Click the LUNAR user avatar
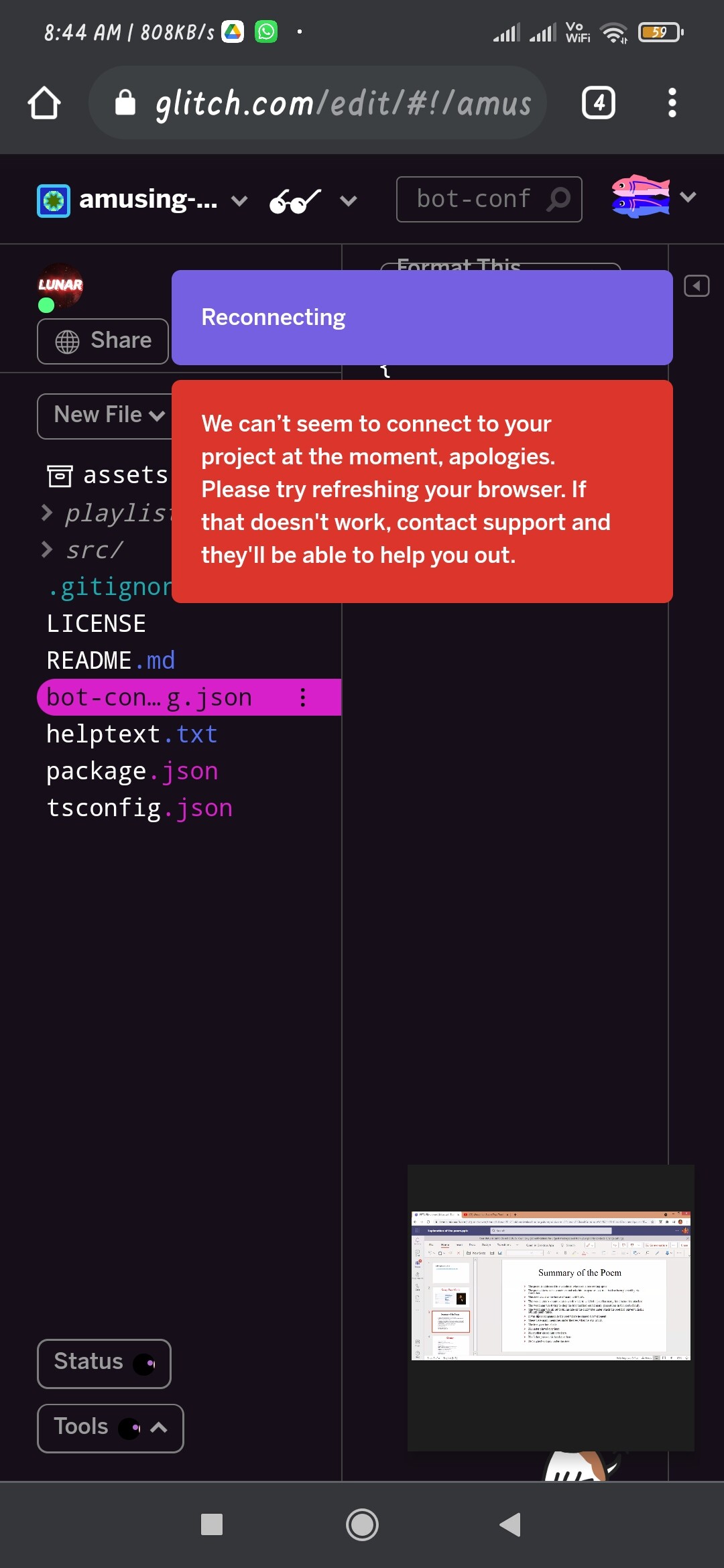Viewport: 724px width, 1568px height. pos(60,286)
